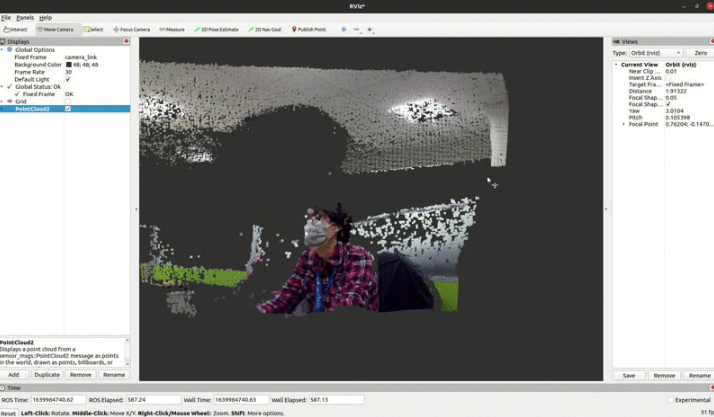714x417 pixels.
Task: Click the Add display button
Action: tap(14, 375)
